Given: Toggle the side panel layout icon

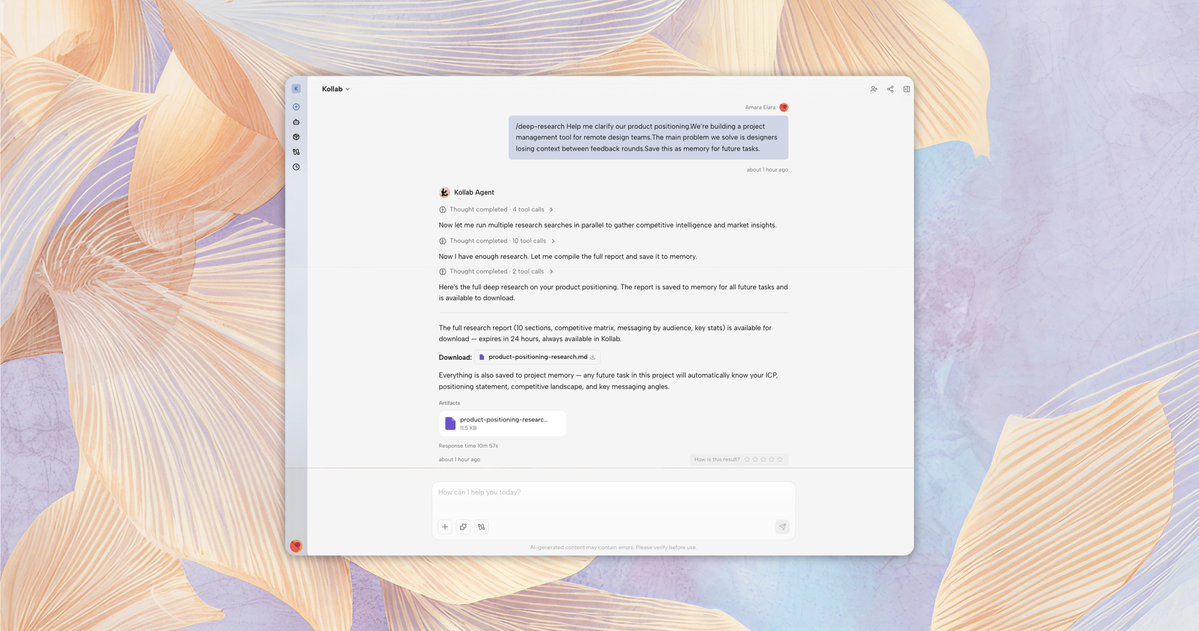Looking at the screenshot, I should coord(907,89).
